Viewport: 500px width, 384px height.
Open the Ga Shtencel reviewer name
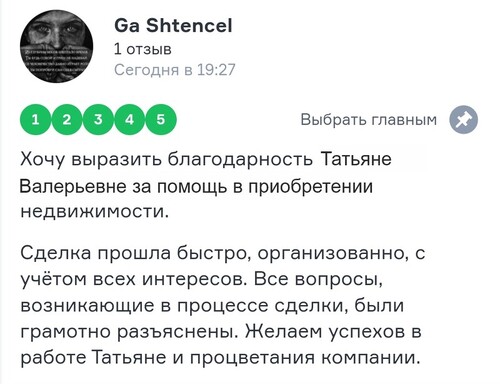coord(173,26)
